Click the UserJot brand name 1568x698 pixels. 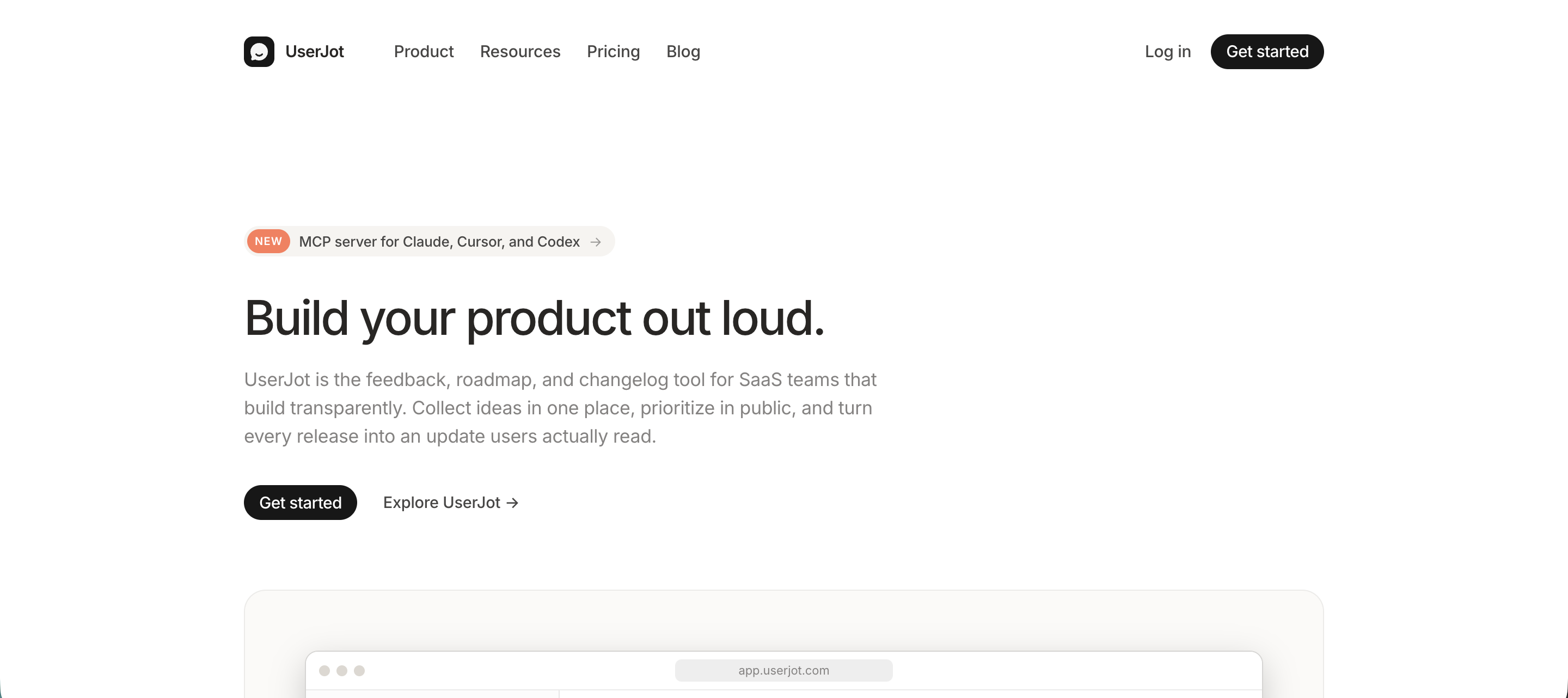[314, 52]
